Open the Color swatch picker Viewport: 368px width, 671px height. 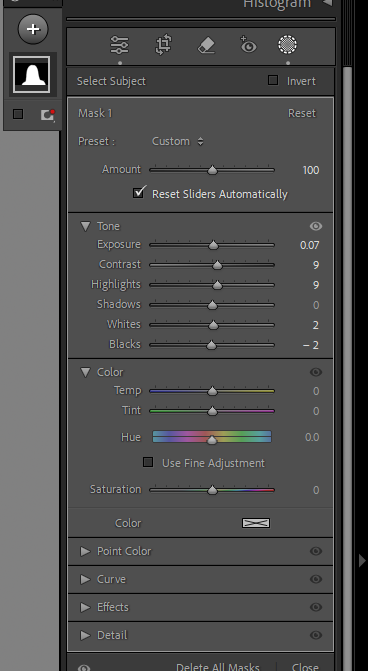coord(256,523)
